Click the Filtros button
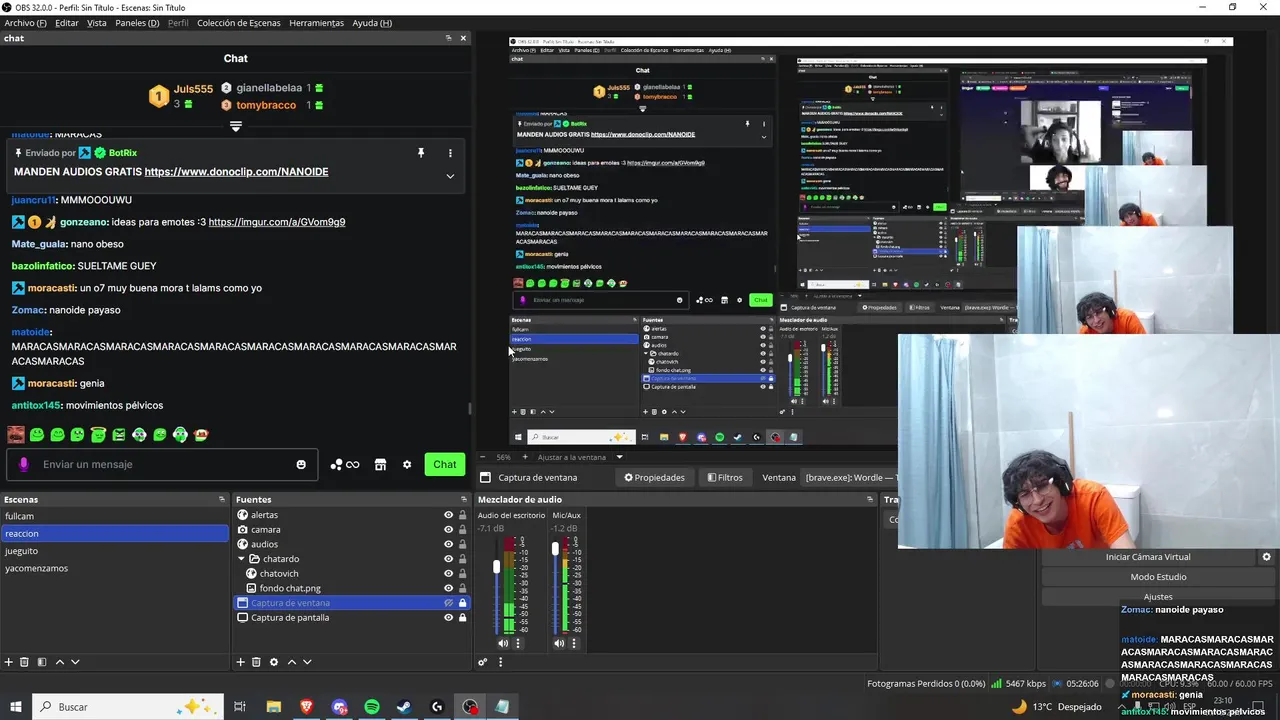The width and height of the screenshot is (1280, 720). tap(725, 478)
